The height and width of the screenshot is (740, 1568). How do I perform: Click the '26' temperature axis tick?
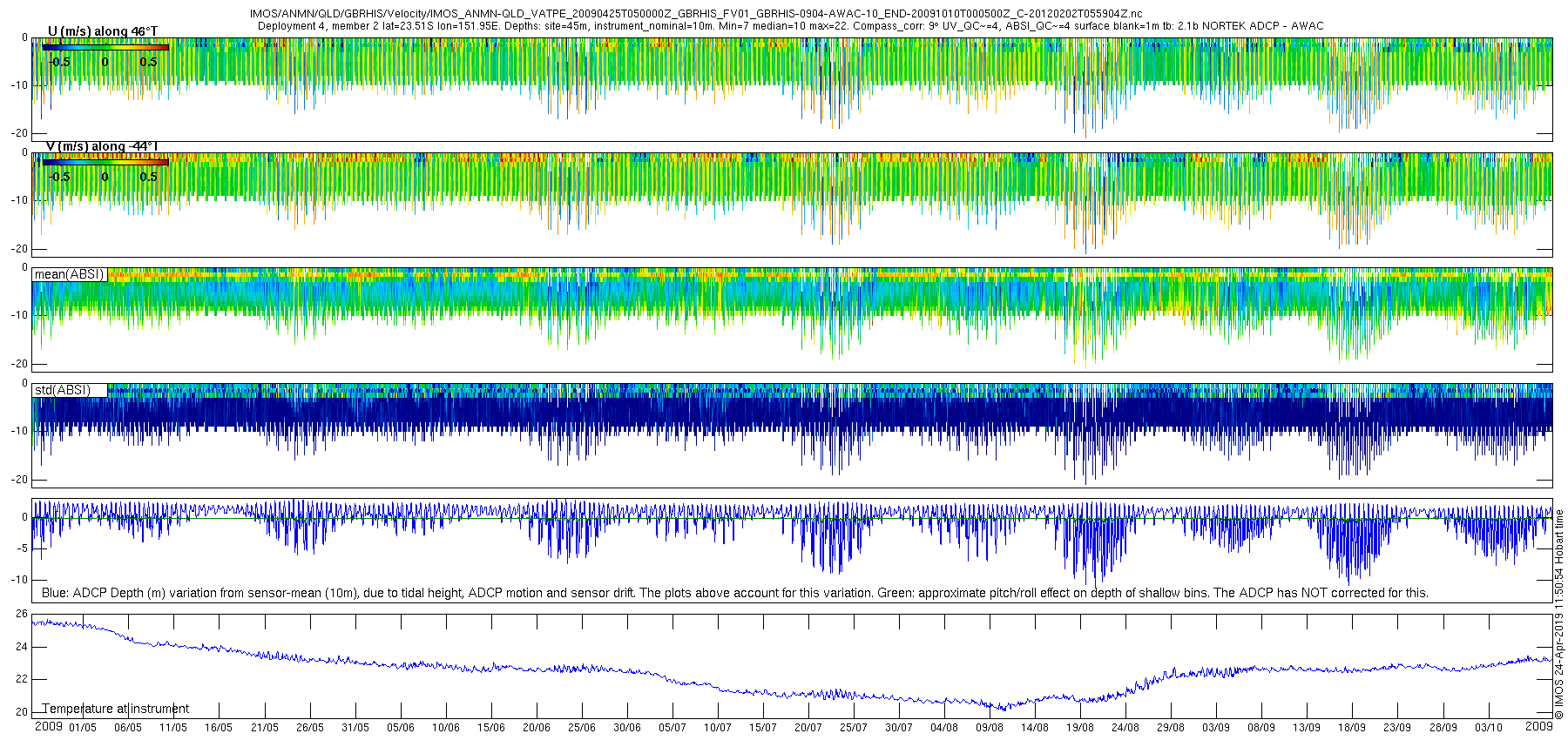point(22,614)
